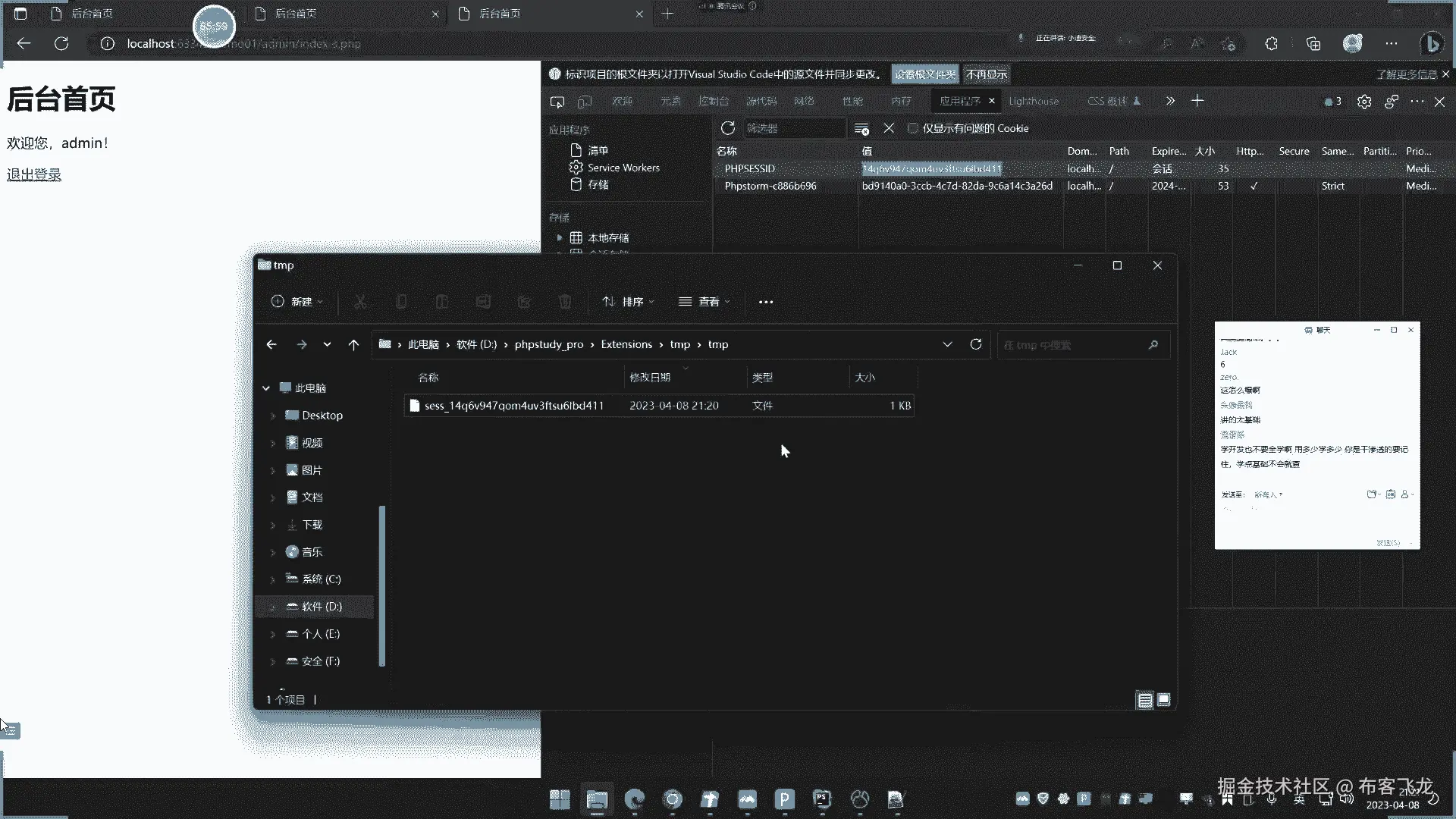Screen dimensions: 1456x819
Task: Open the 排序 sort dropdown
Action: (x=628, y=302)
